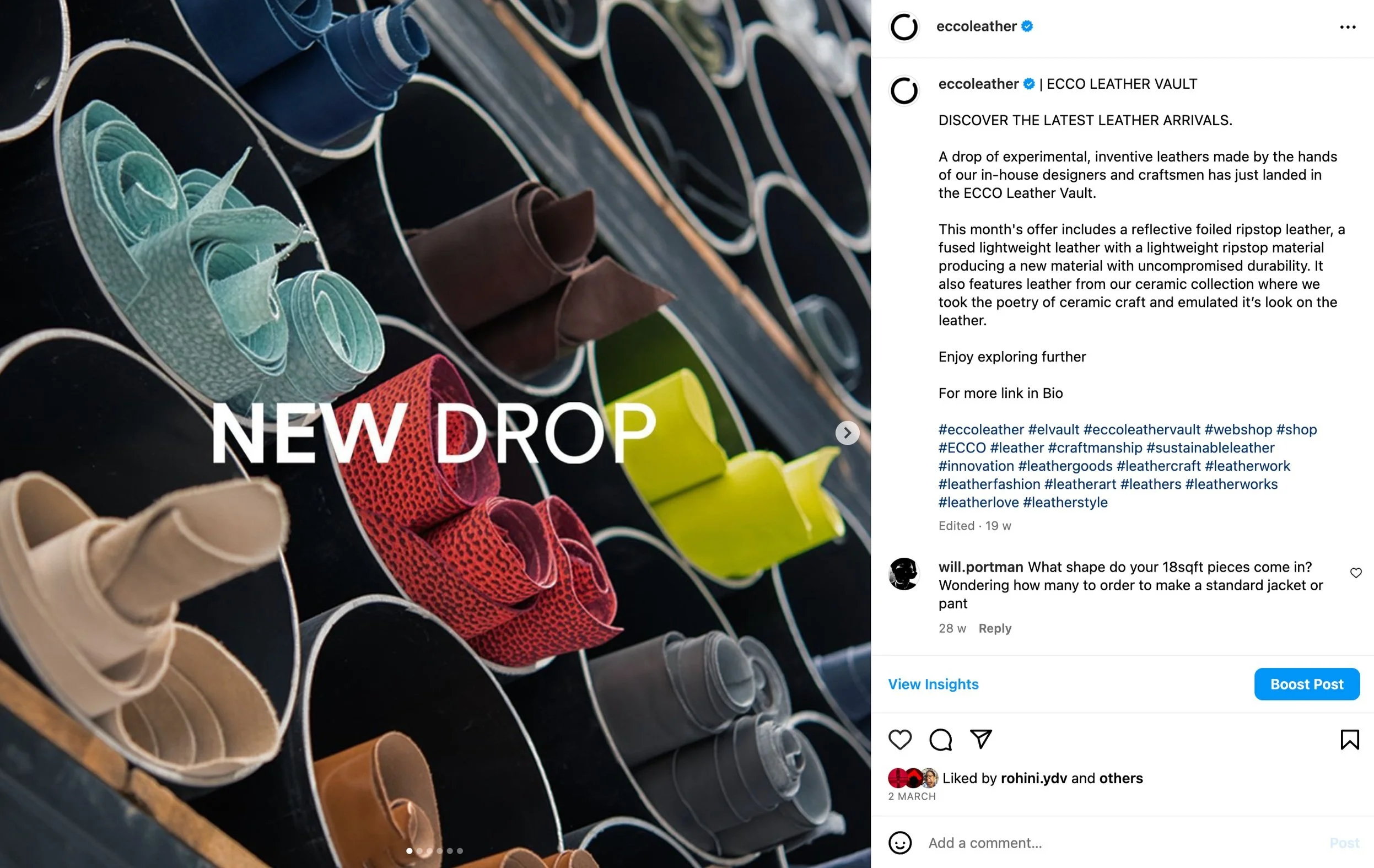Open comments via speech bubble icon
This screenshot has width=1374, height=868.
[940, 740]
